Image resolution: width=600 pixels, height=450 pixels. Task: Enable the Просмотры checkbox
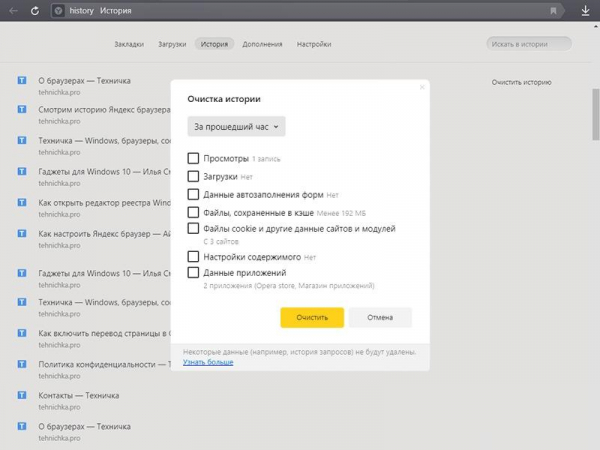[x=194, y=159]
